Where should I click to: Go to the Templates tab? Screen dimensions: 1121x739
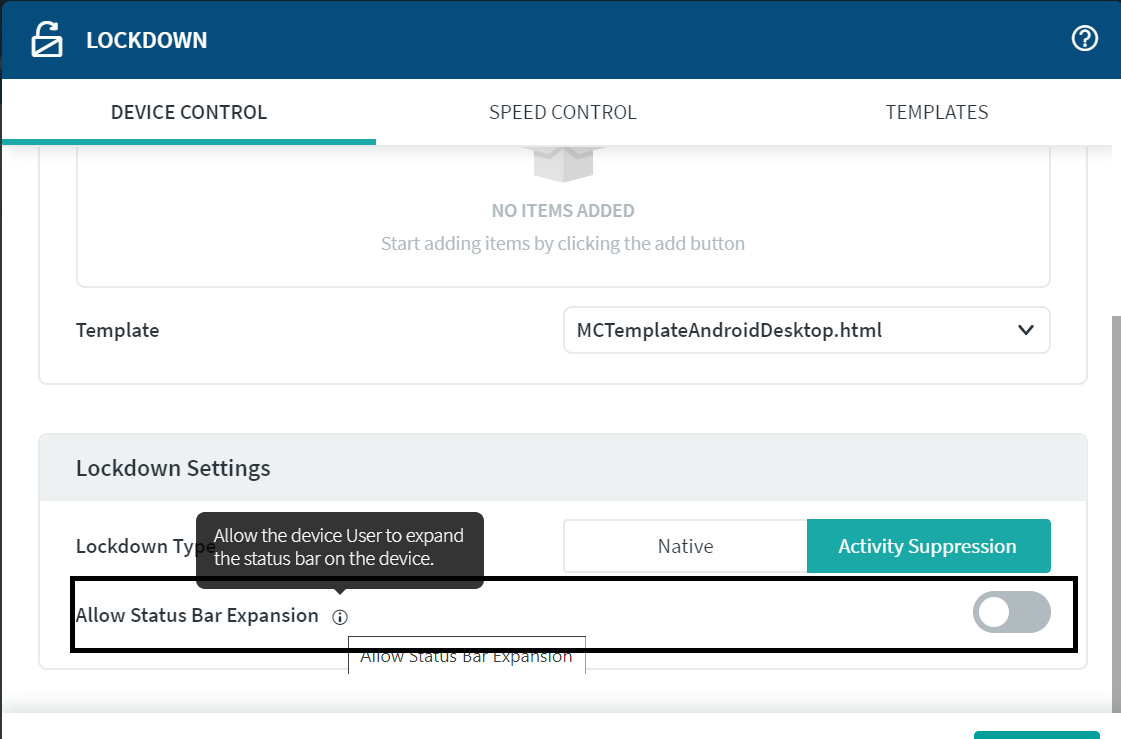[x=936, y=112]
